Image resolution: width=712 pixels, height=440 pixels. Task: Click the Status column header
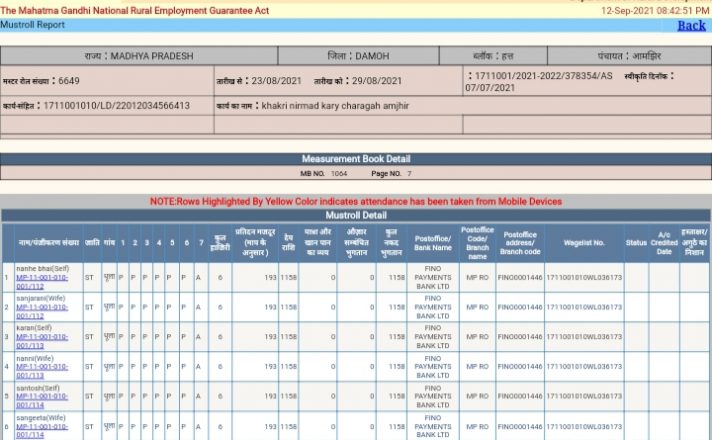coord(636,243)
